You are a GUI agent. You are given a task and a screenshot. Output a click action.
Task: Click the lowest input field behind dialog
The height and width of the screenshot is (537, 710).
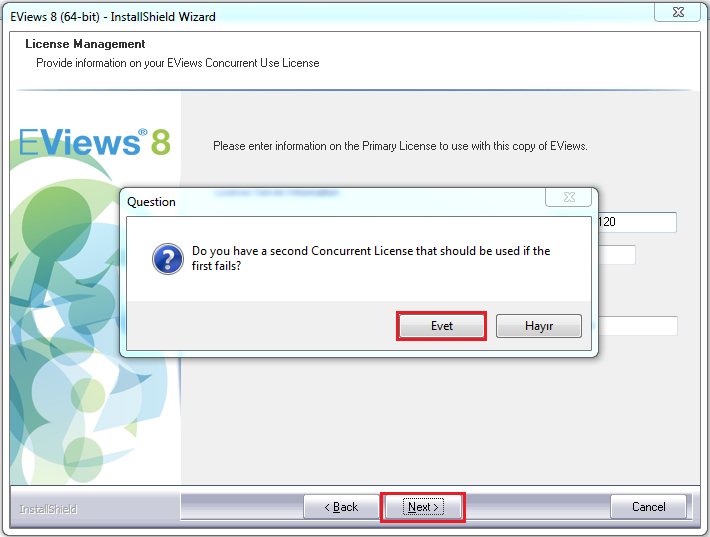pyautogui.click(x=638, y=326)
